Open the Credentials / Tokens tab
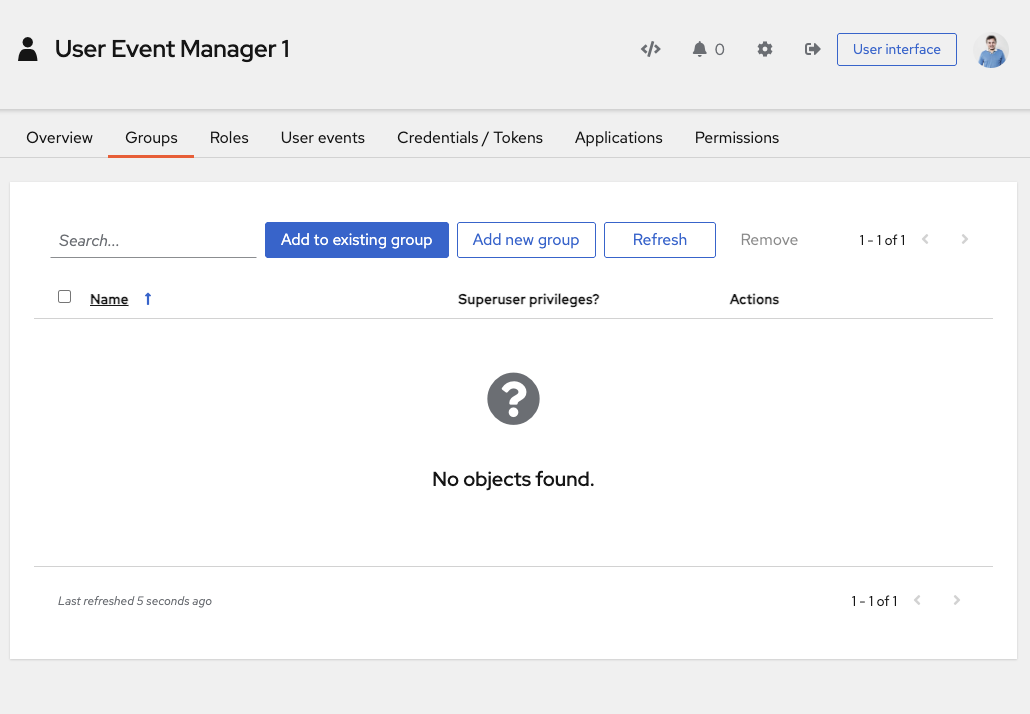The image size is (1030, 714). (x=470, y=138)
